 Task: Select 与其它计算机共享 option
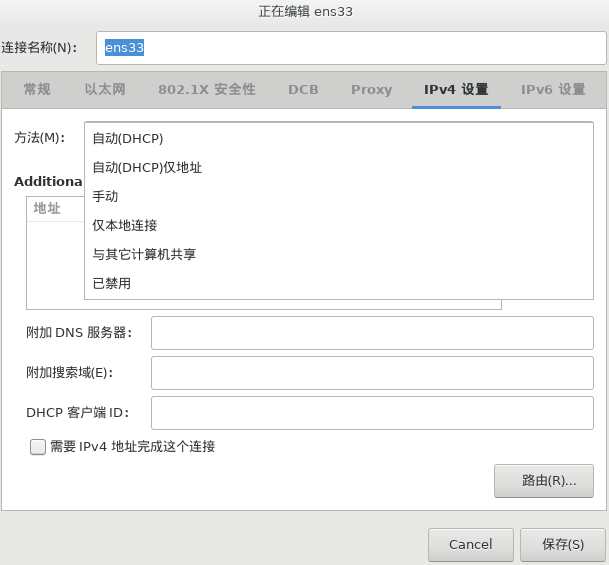coord(339,254)
